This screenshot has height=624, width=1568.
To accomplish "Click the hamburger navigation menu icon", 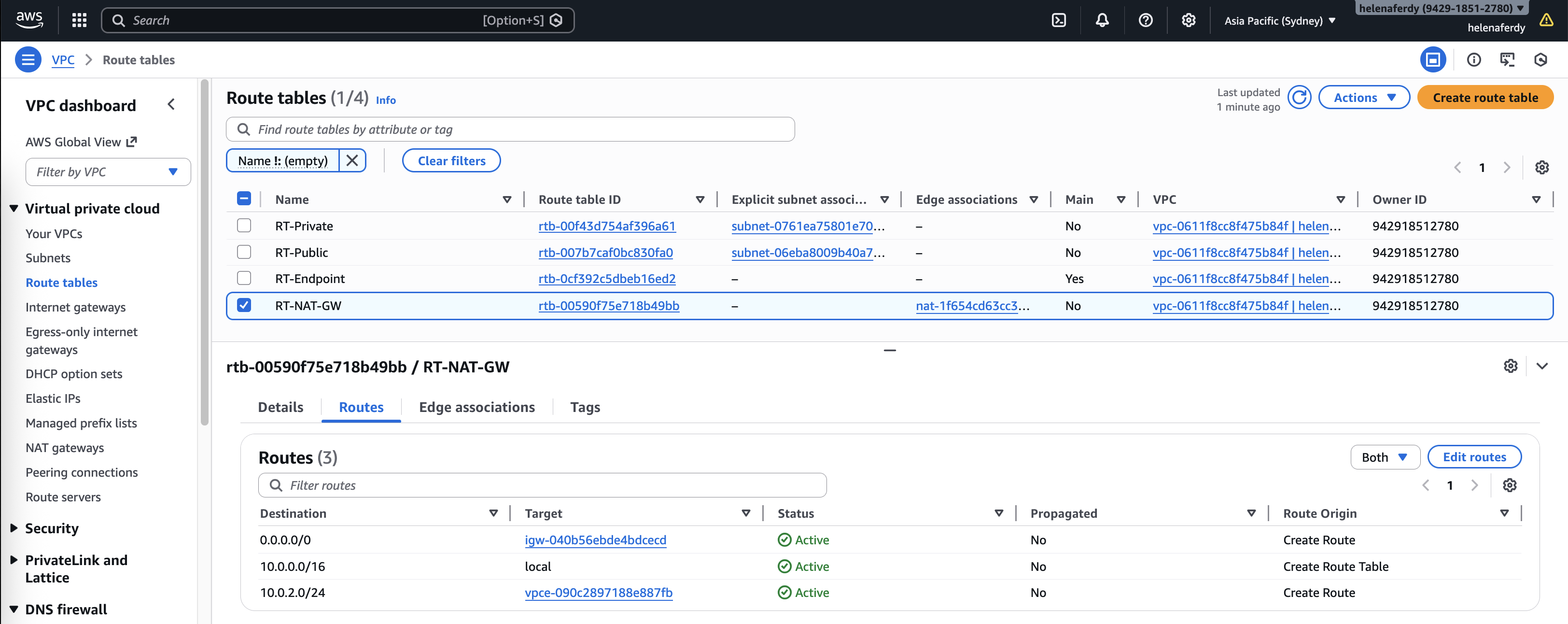I will [28, 60].
